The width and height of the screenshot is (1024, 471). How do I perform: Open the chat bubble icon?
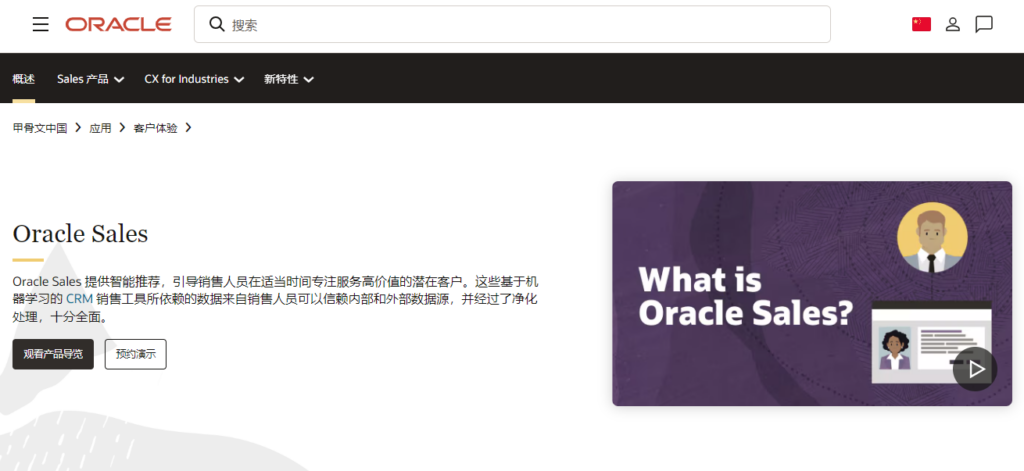pyautogui.click(x=984, y=25)
